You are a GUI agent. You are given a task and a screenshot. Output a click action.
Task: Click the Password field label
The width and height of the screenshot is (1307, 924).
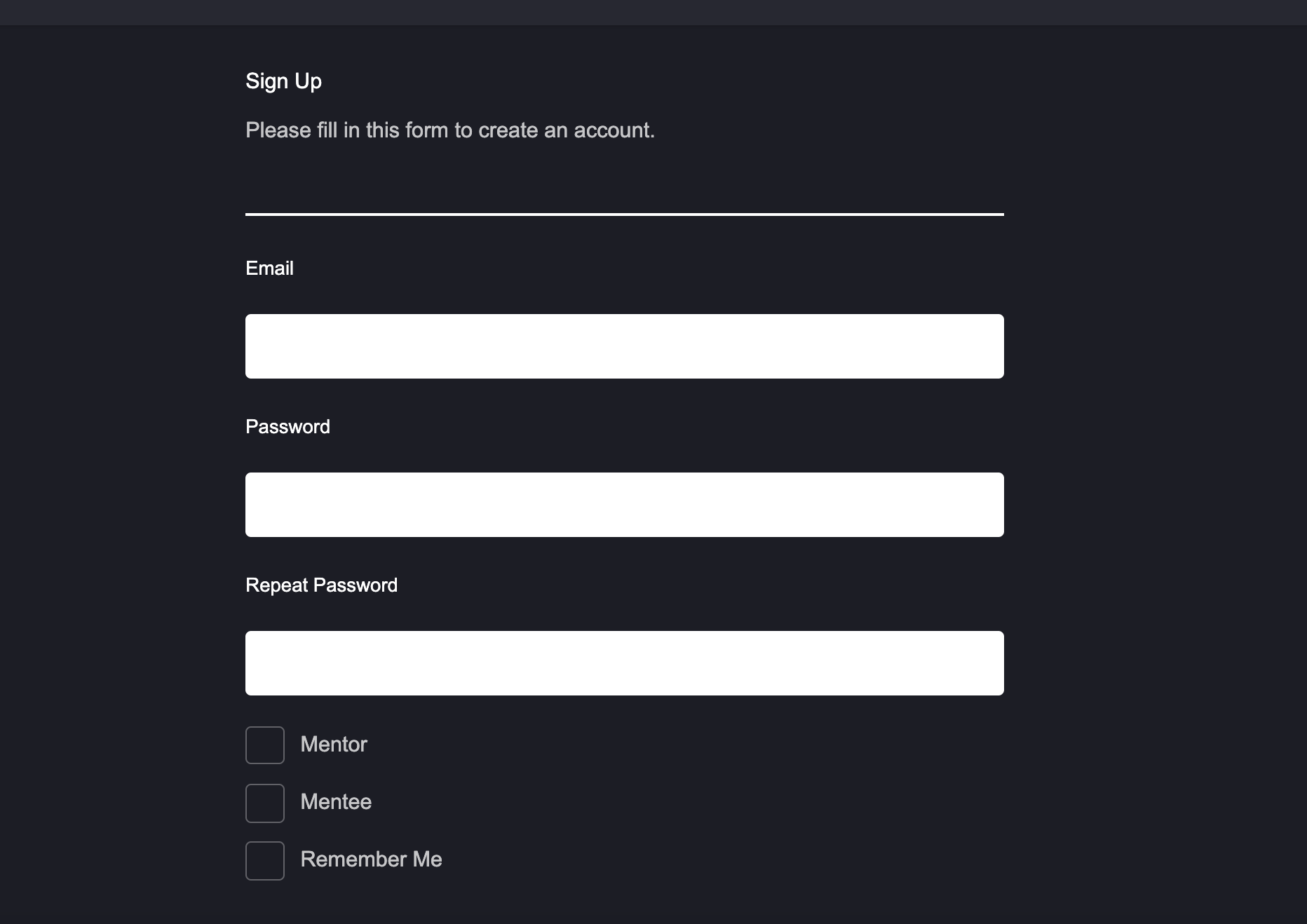287,427
